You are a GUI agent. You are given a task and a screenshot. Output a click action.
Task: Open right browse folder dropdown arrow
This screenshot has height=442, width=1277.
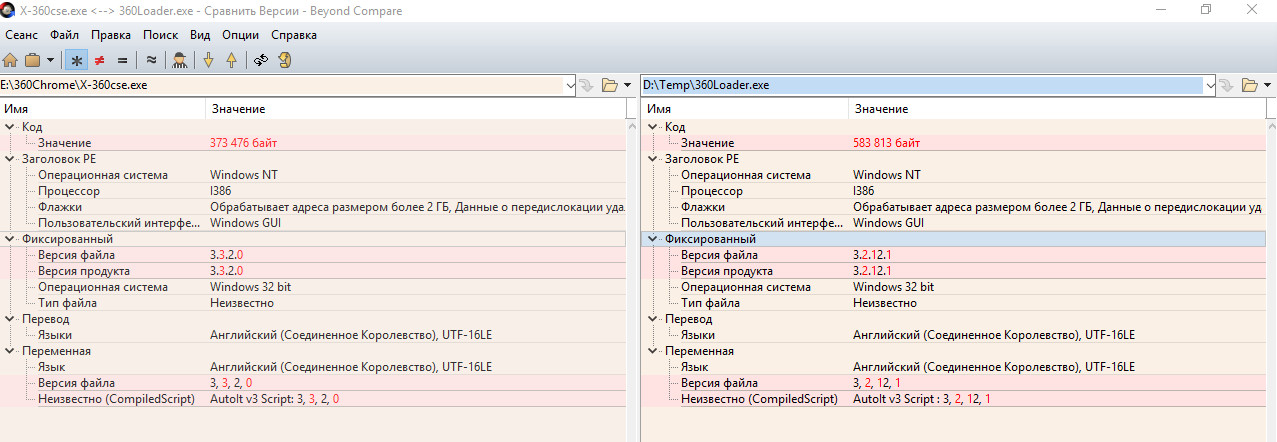(1266, 85)
